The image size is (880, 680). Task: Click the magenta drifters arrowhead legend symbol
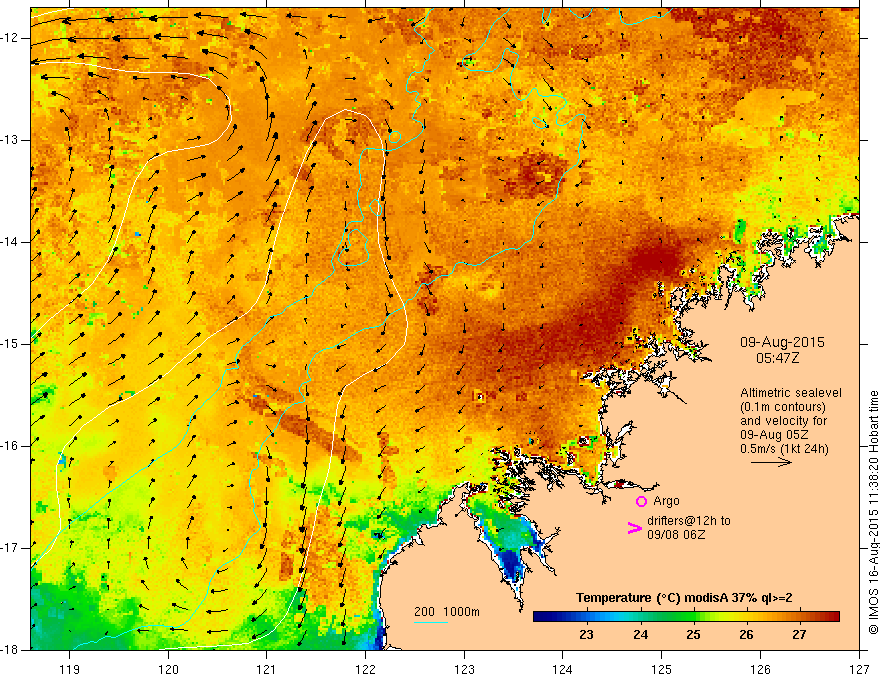634,528
